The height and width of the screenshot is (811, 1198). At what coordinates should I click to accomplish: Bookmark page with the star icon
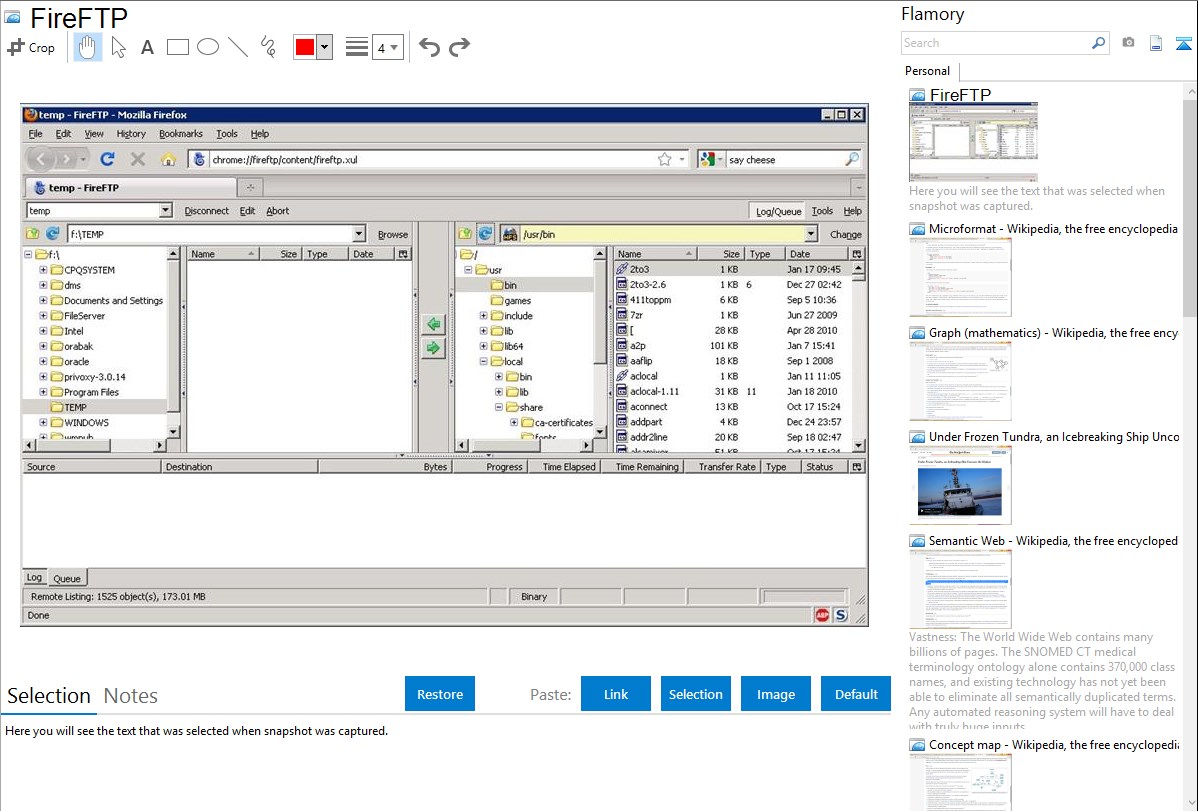tap(665, 159)
